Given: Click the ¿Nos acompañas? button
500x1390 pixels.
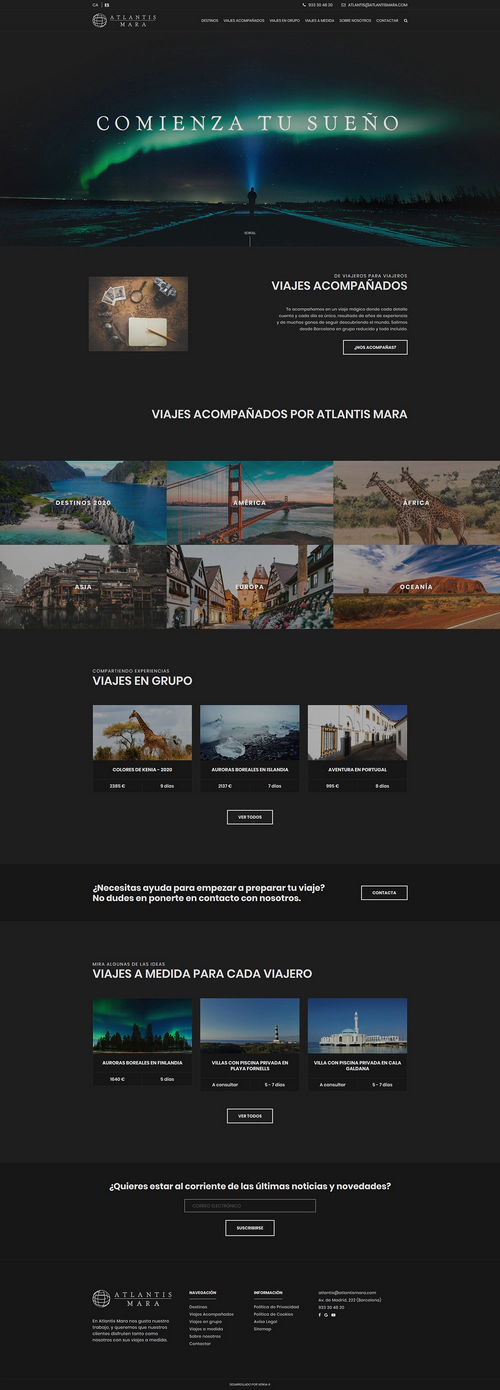Looking at the screenshot, I should point(375,347).
